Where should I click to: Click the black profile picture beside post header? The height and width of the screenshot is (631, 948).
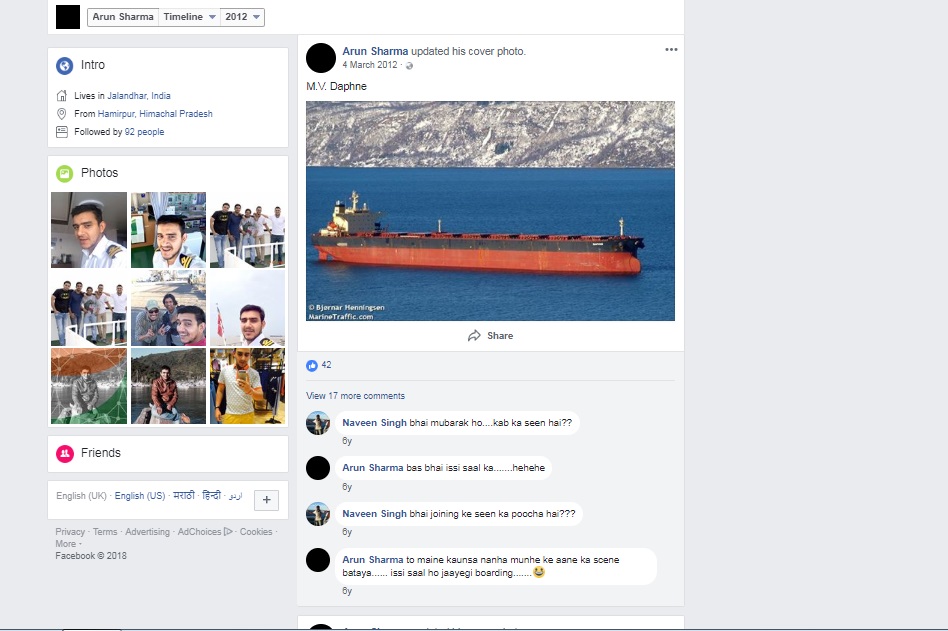(x=321, y=58)
